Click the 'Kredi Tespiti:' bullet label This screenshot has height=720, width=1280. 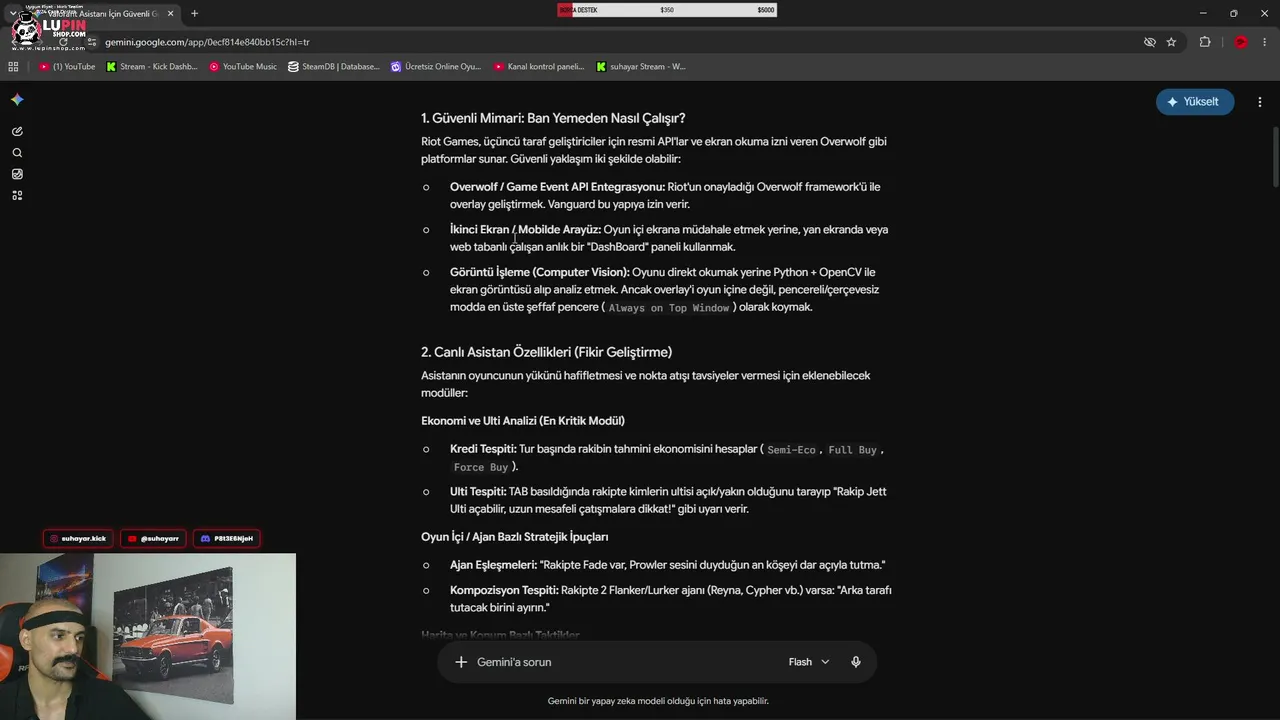tap(483, 449)
